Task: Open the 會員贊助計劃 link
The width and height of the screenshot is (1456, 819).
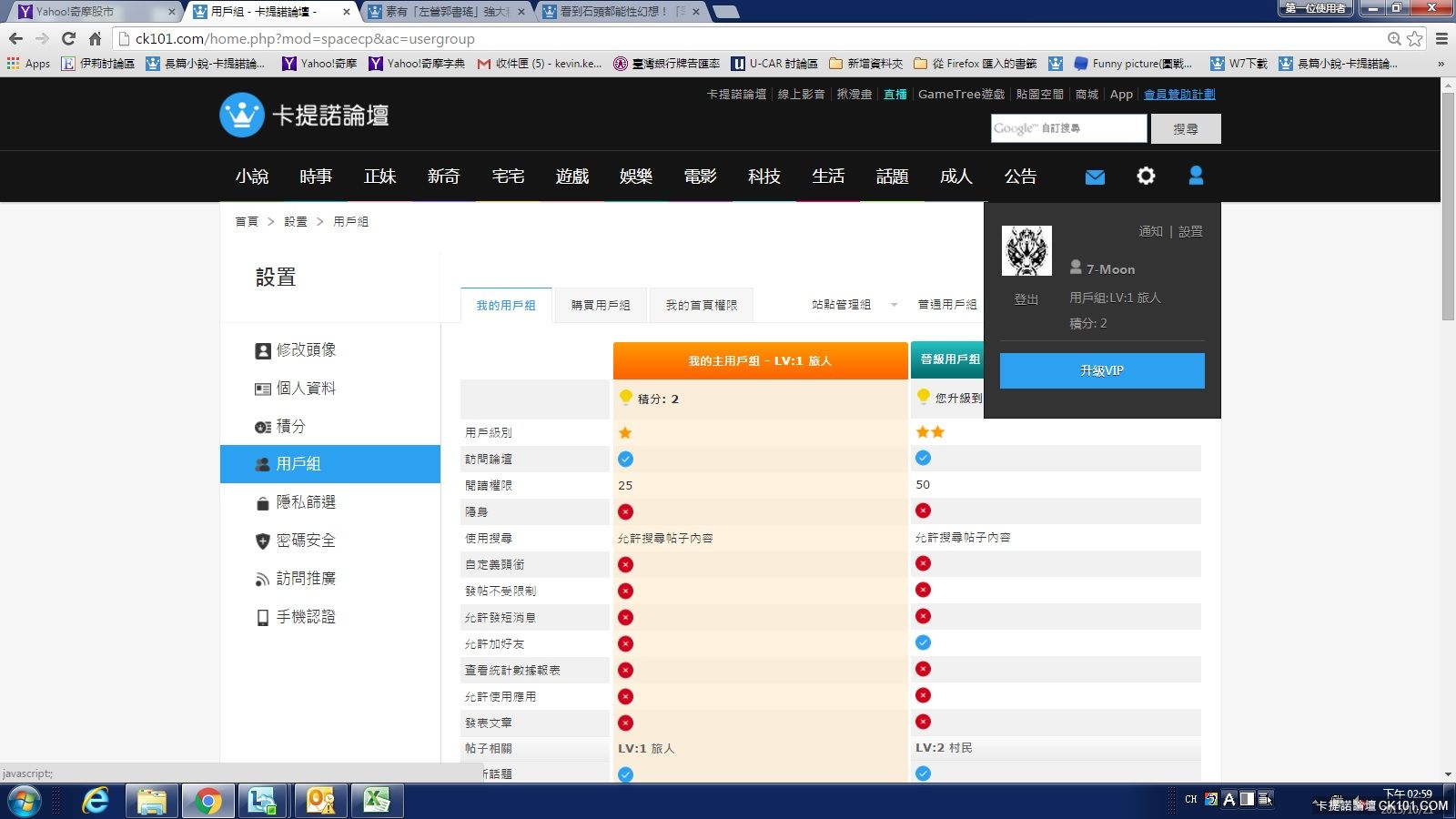Action: [1179, 94]
